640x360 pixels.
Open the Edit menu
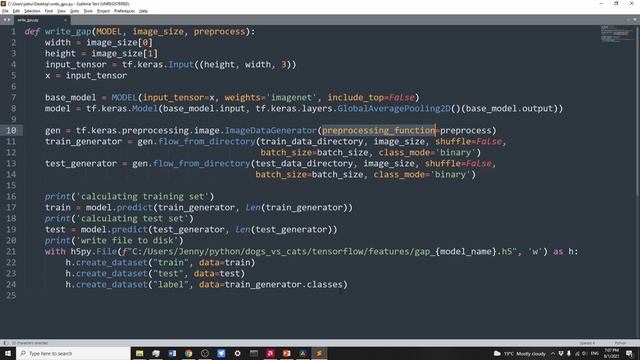point(16,11)
